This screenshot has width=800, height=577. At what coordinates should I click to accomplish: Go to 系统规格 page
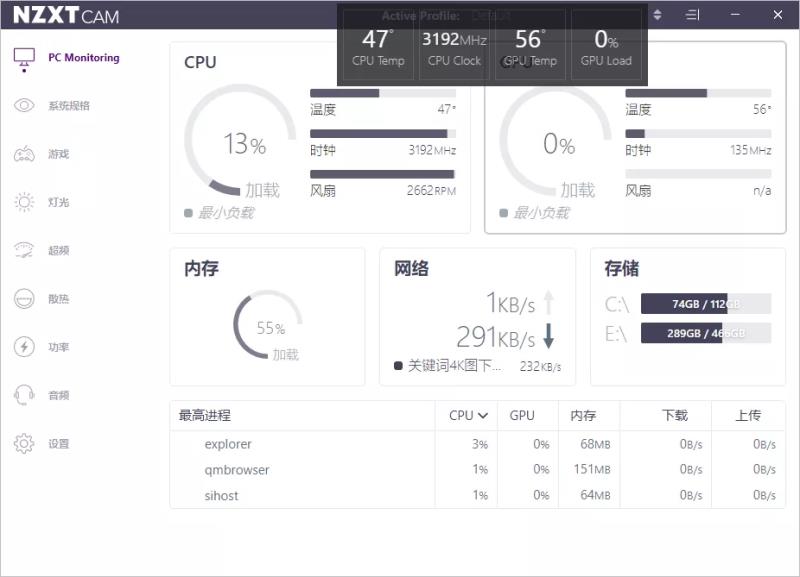pyautogui.click(x=69, y=106)
